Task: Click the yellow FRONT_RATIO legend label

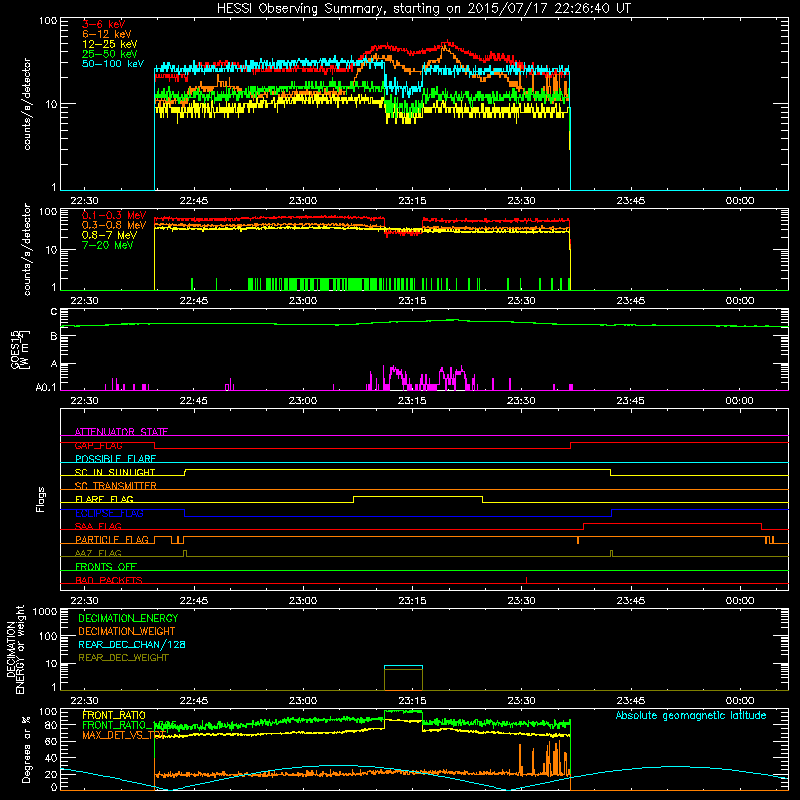Action: (x=114, y=715)
